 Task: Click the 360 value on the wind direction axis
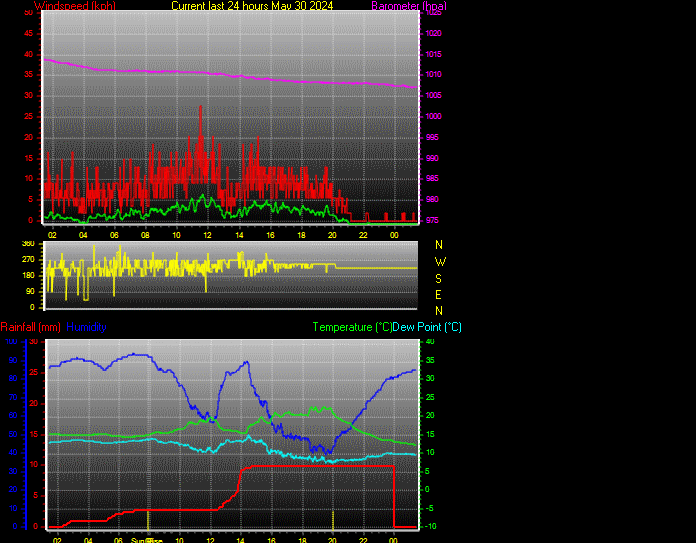click(28, 244)
